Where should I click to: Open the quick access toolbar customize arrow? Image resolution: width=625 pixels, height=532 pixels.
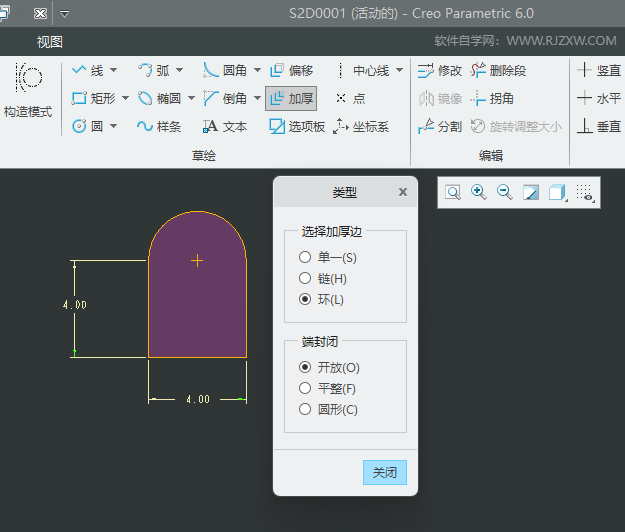coord(64,14)
